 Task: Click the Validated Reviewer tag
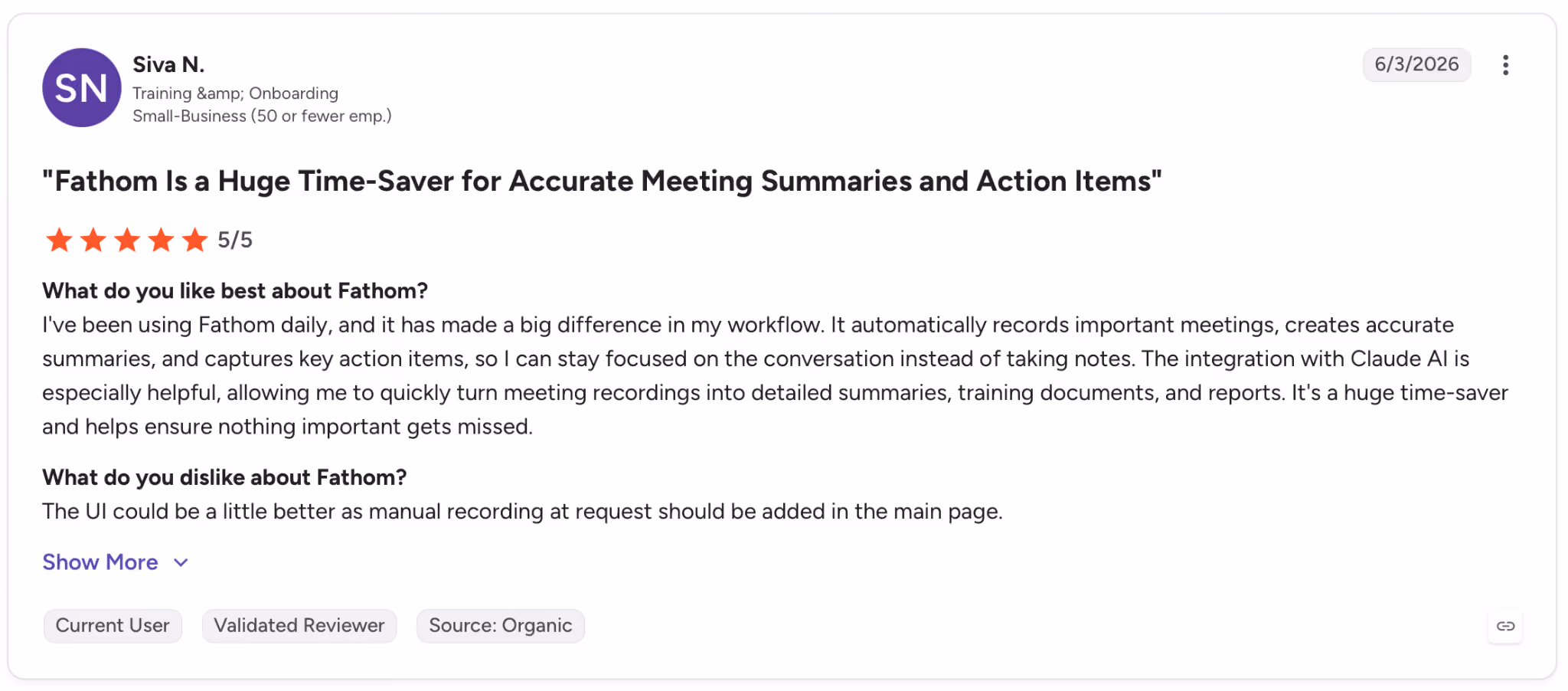[299, 626]
